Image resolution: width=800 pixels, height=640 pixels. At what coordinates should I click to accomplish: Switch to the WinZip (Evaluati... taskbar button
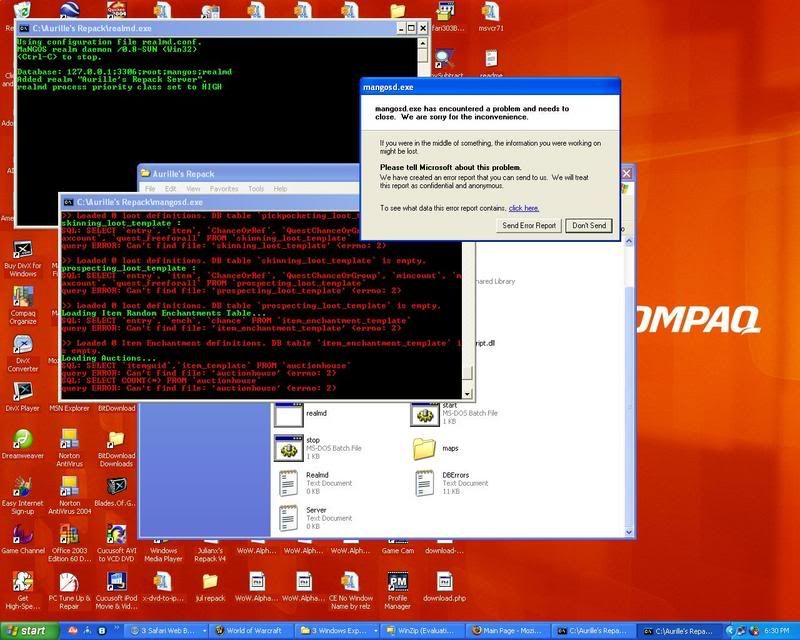(423, 631)
